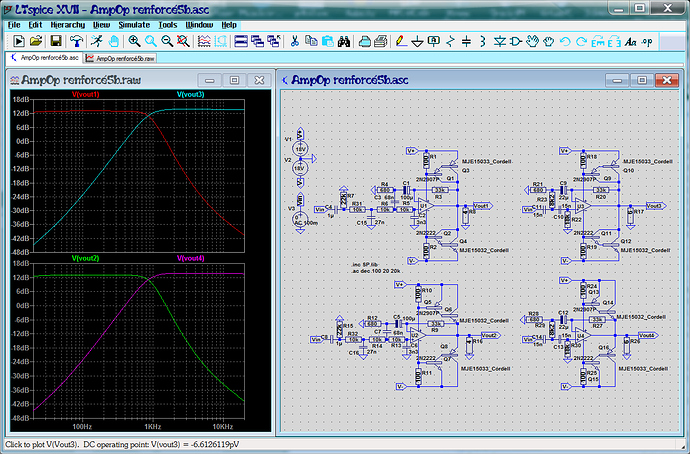The image size is (690, 454).
Task: Switch to the AmpOp renforcé5b.asc tab
Action: 44,58
